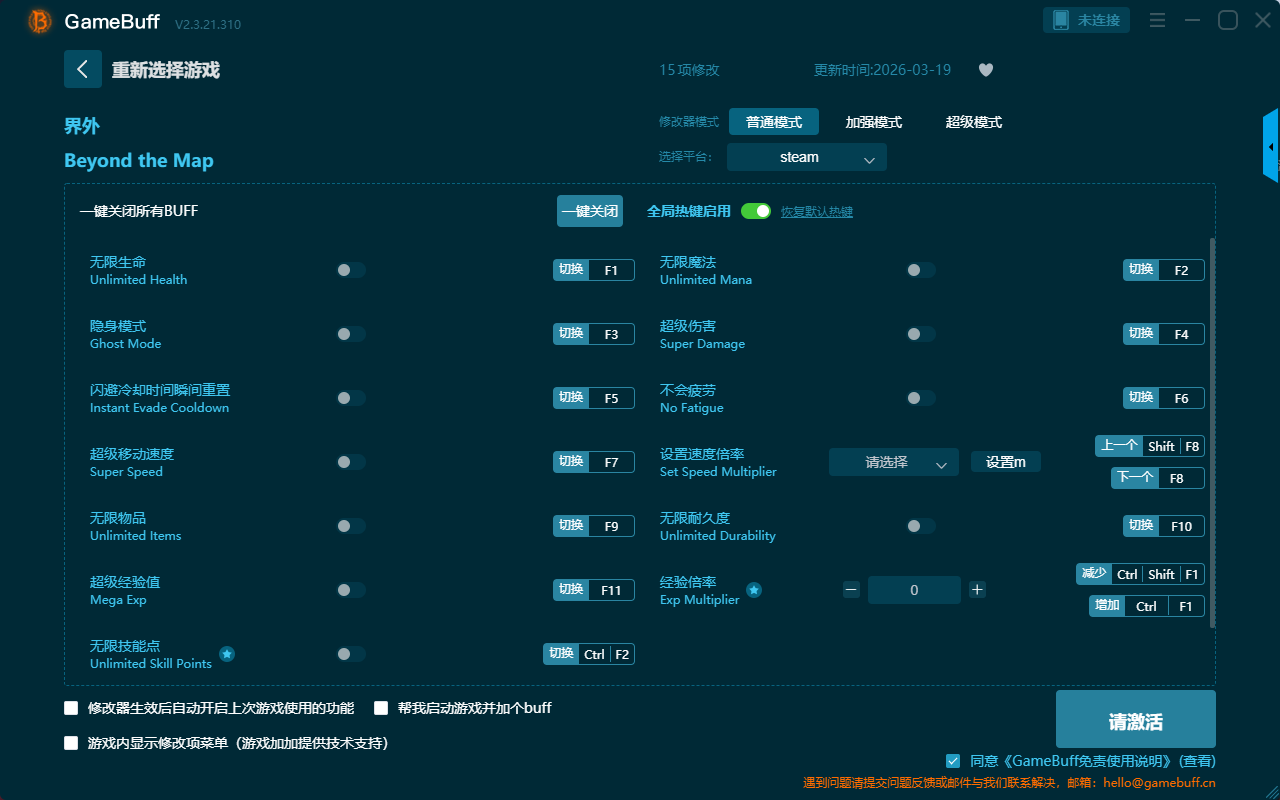Switch to 加强模式 mode tab
Screen dimensions: 1280x800
pos(873,122)
